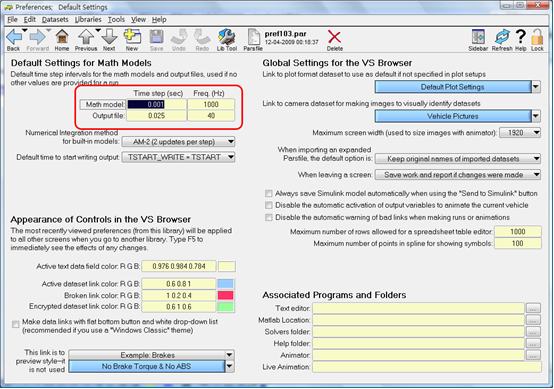The image size is (554, 389).
Task: Click the red broken link color swatch
Action: (225, 295)
